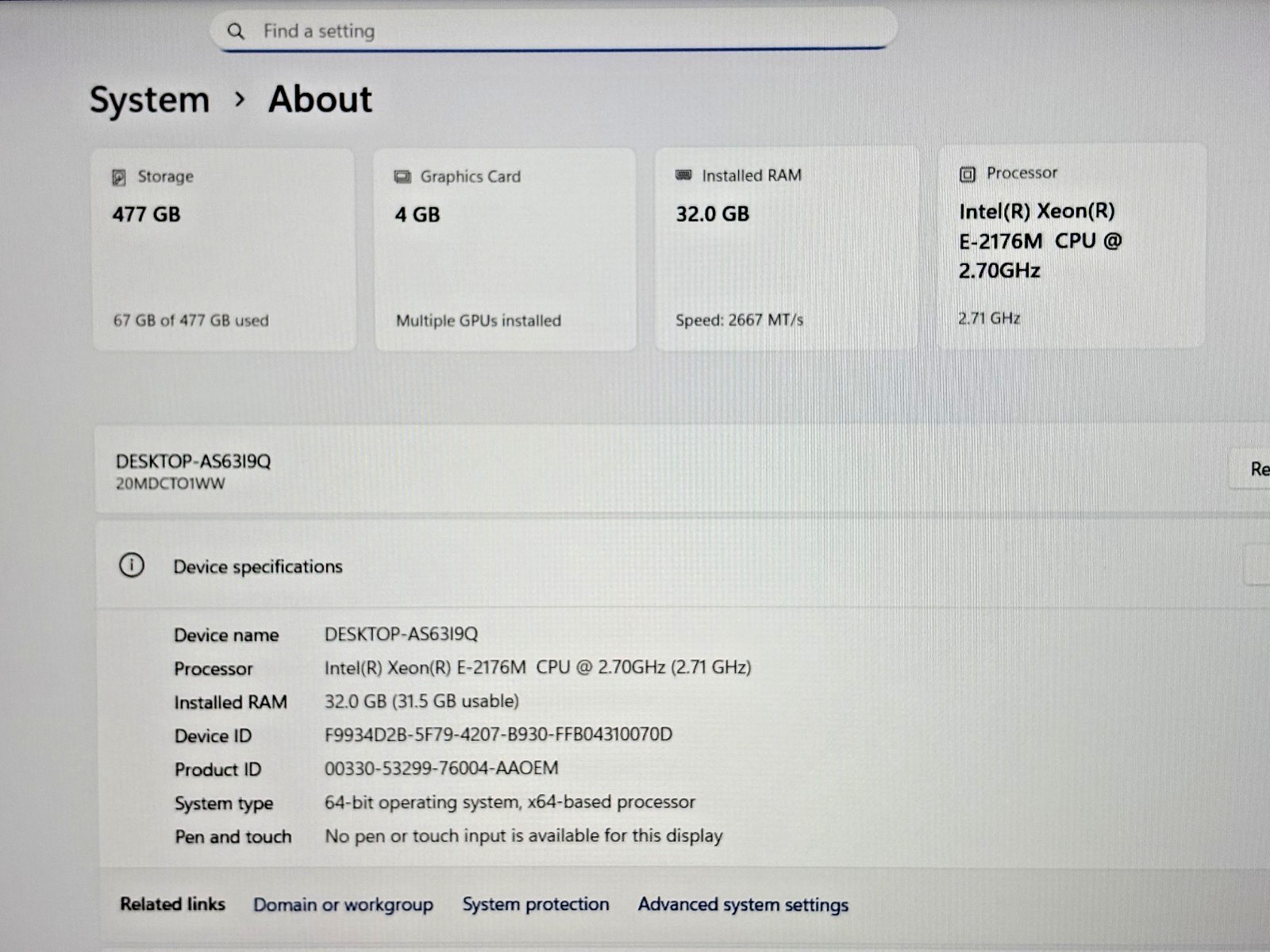Open System protection link
1270x952 pixels.
[536, 904]
